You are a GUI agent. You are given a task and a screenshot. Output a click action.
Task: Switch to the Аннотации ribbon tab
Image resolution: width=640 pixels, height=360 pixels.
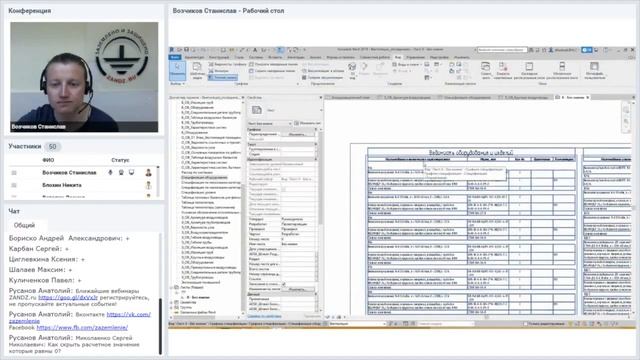296,58
